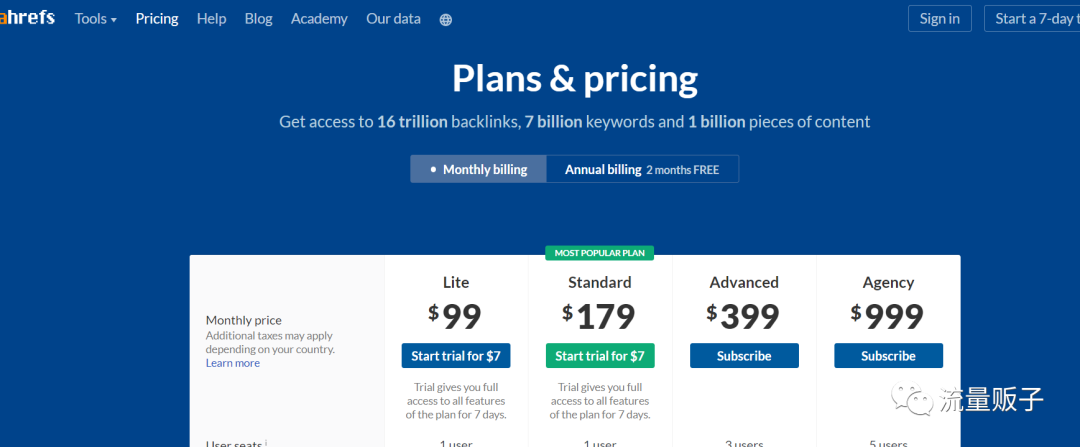Screen dimensions: 1080x447
Task: Open Academy in navigation bar
Action: pos(319,19)
